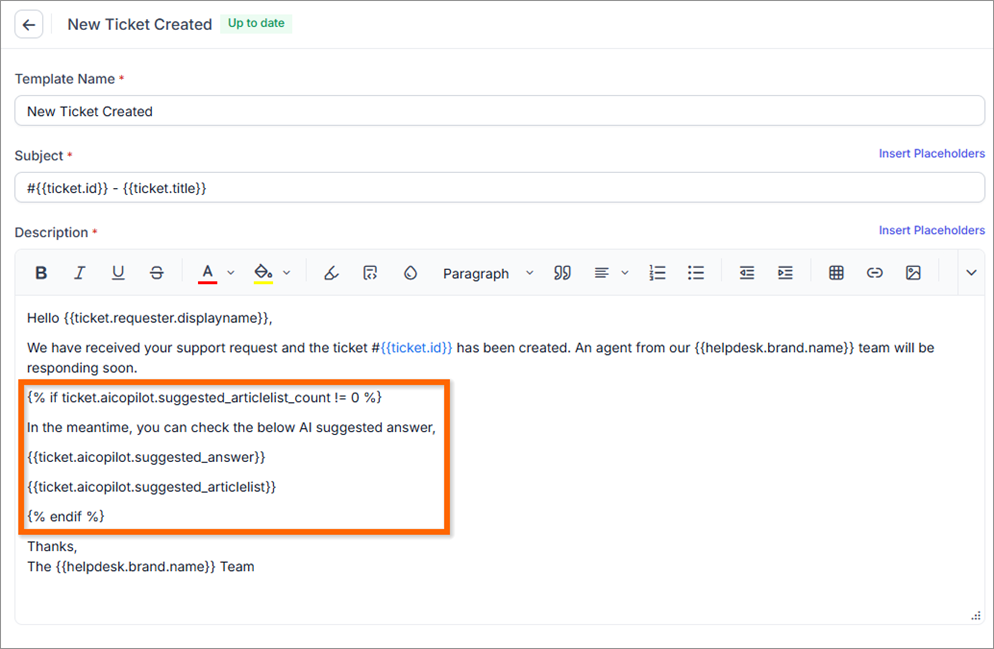Toggle bold formatting

tap(41, 273)
